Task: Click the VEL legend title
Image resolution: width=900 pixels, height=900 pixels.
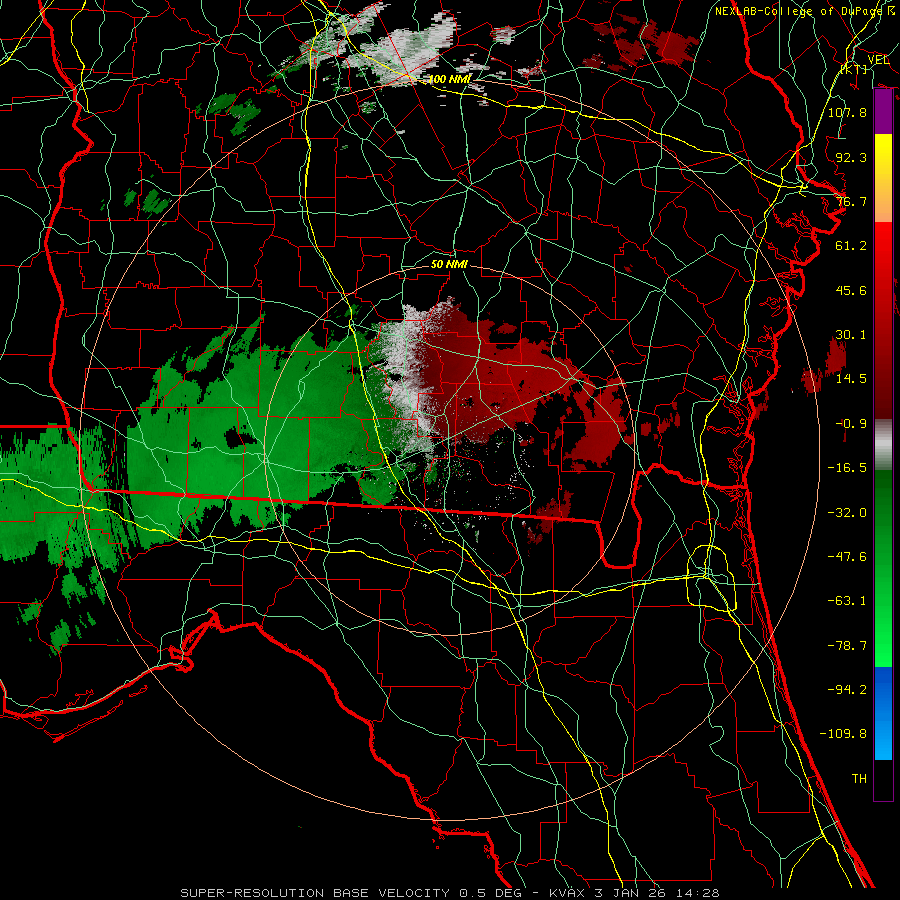Action: (x=878, y=60)
